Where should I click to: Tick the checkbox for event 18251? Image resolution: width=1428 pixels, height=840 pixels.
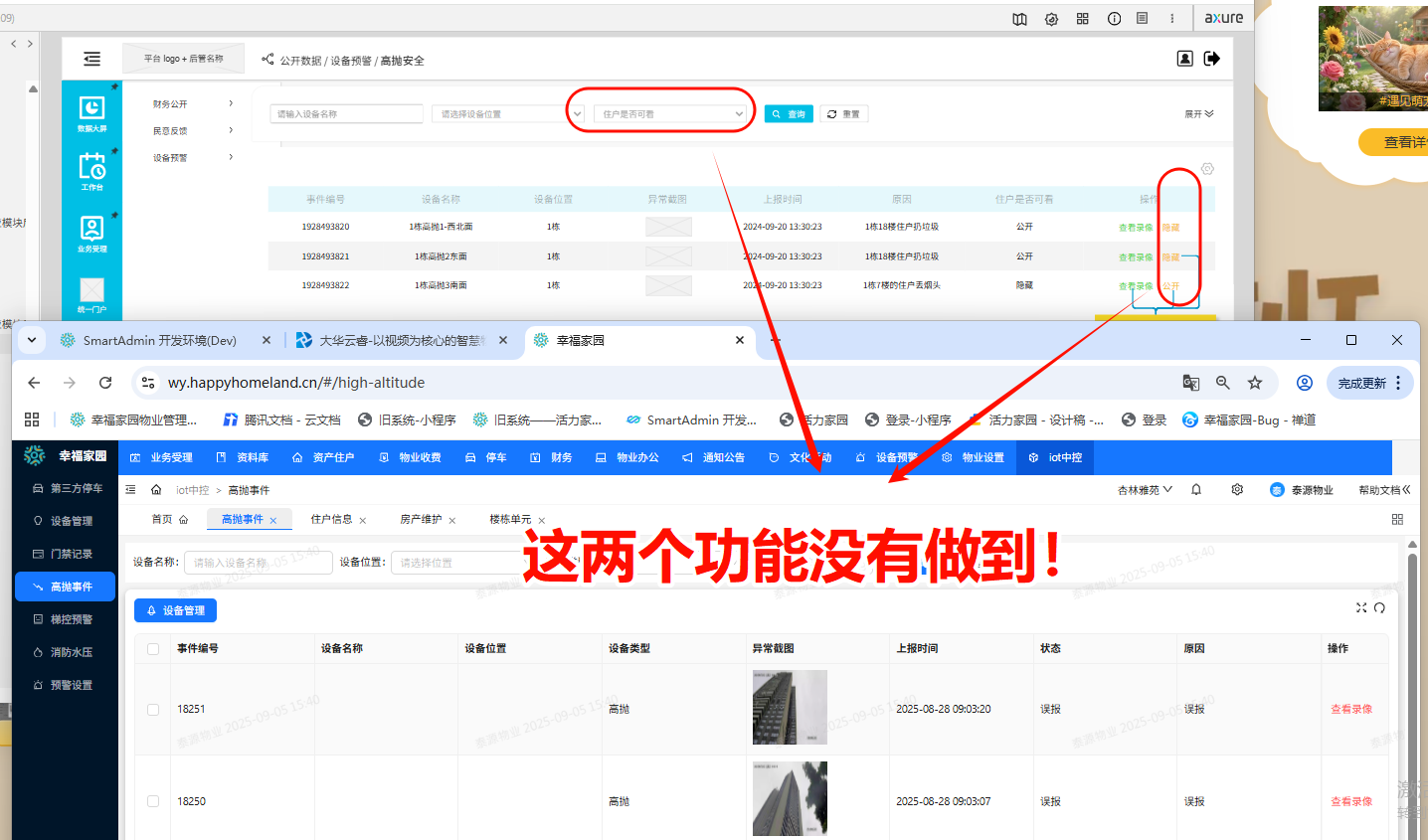153,710
